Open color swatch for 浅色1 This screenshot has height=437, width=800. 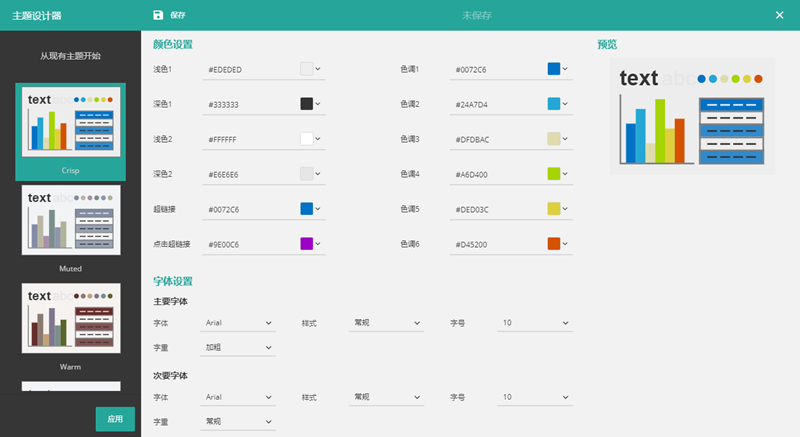307,69
